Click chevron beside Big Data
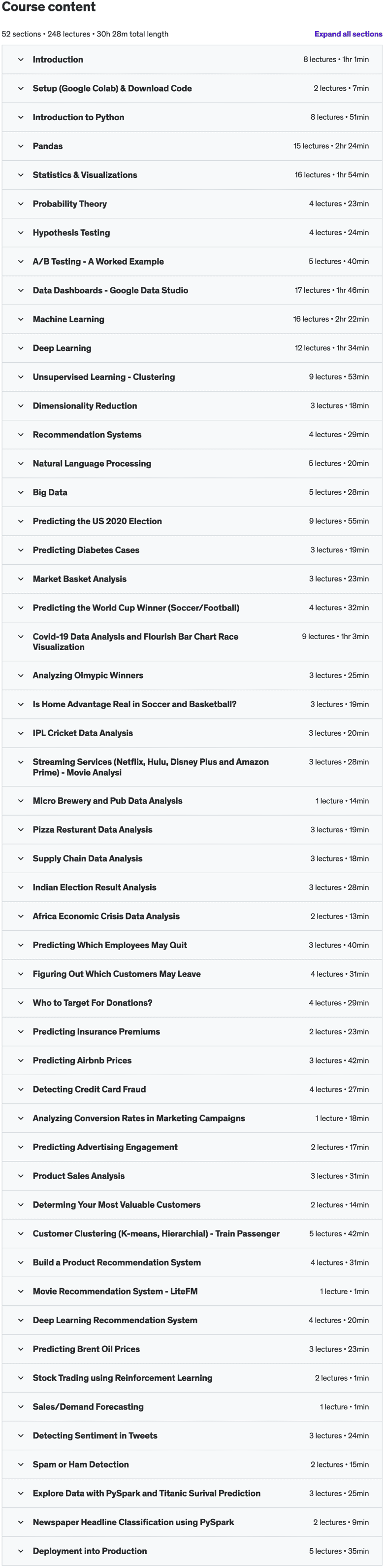Image resolution: width=384 pixels, height=1568 pixels. (21, 492)
